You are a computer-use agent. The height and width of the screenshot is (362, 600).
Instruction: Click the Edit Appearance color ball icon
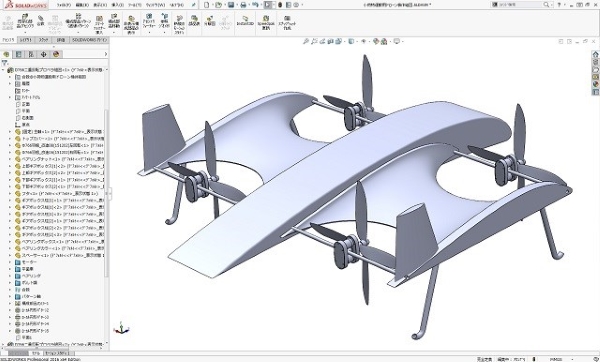tap(376, 41)
